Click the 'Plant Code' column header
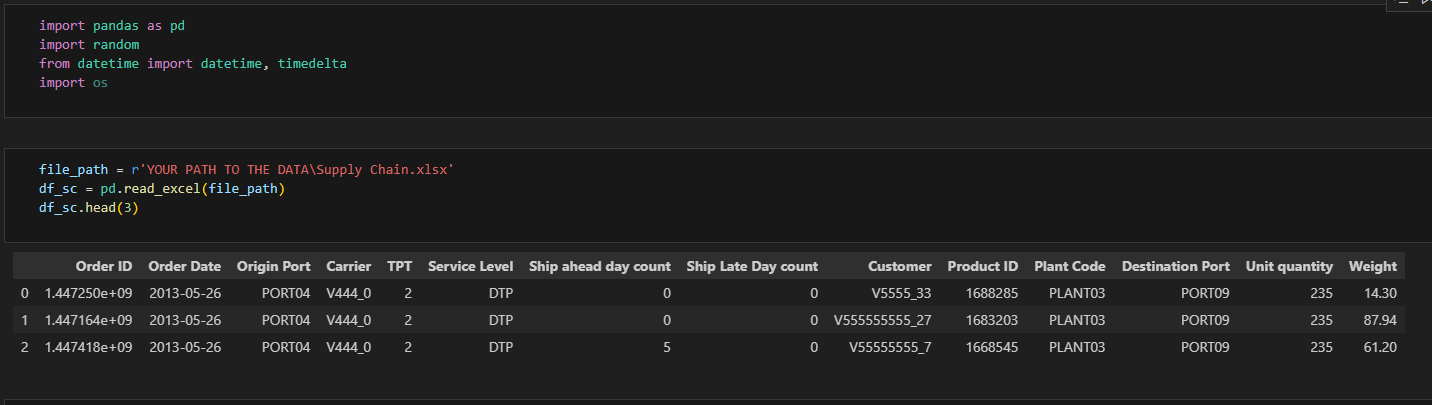Screen dimensions: 1432x405 point(1070,266)
